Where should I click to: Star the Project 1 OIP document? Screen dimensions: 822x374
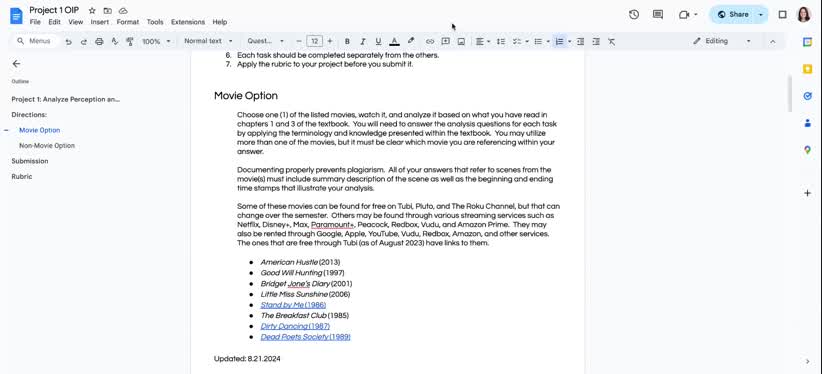pos(92,10)
